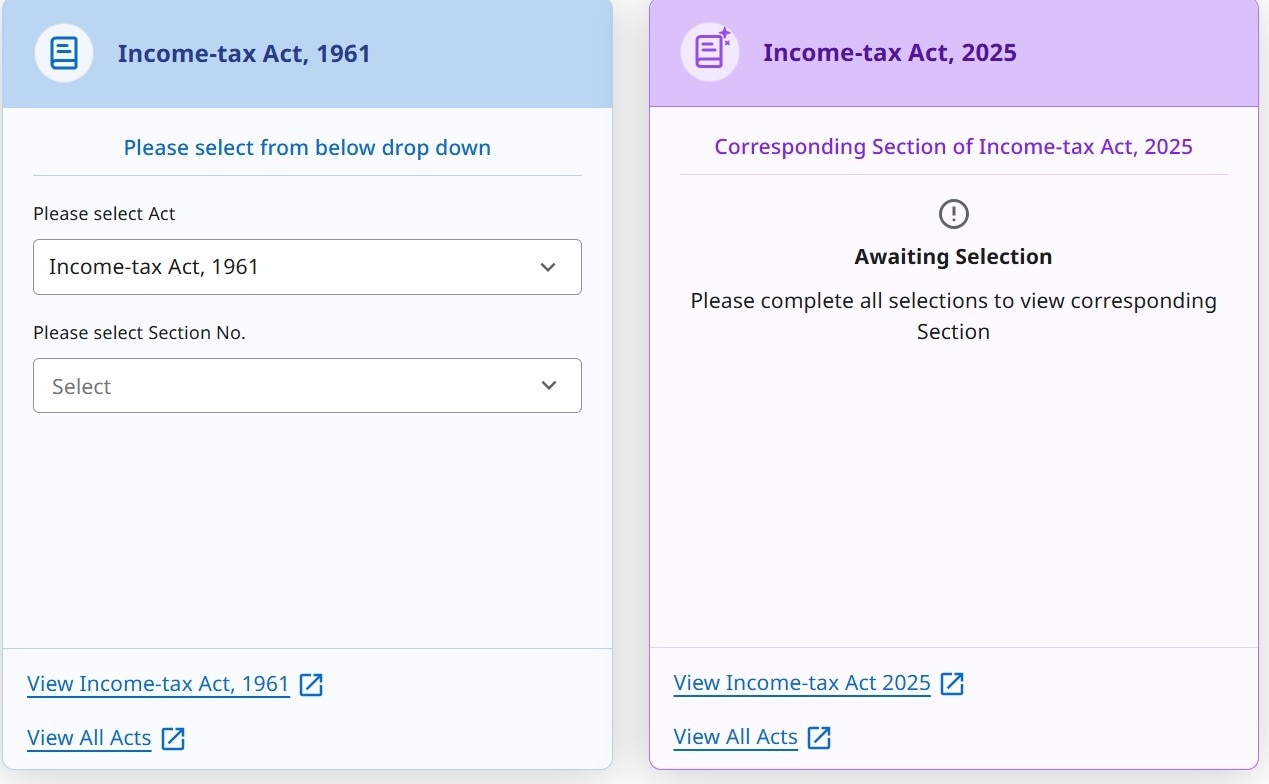Click the Income-tax Act, 1961 panel title
Image resolution: width=1269 pixels, height=784 pixels.
(x=244, y=53)
